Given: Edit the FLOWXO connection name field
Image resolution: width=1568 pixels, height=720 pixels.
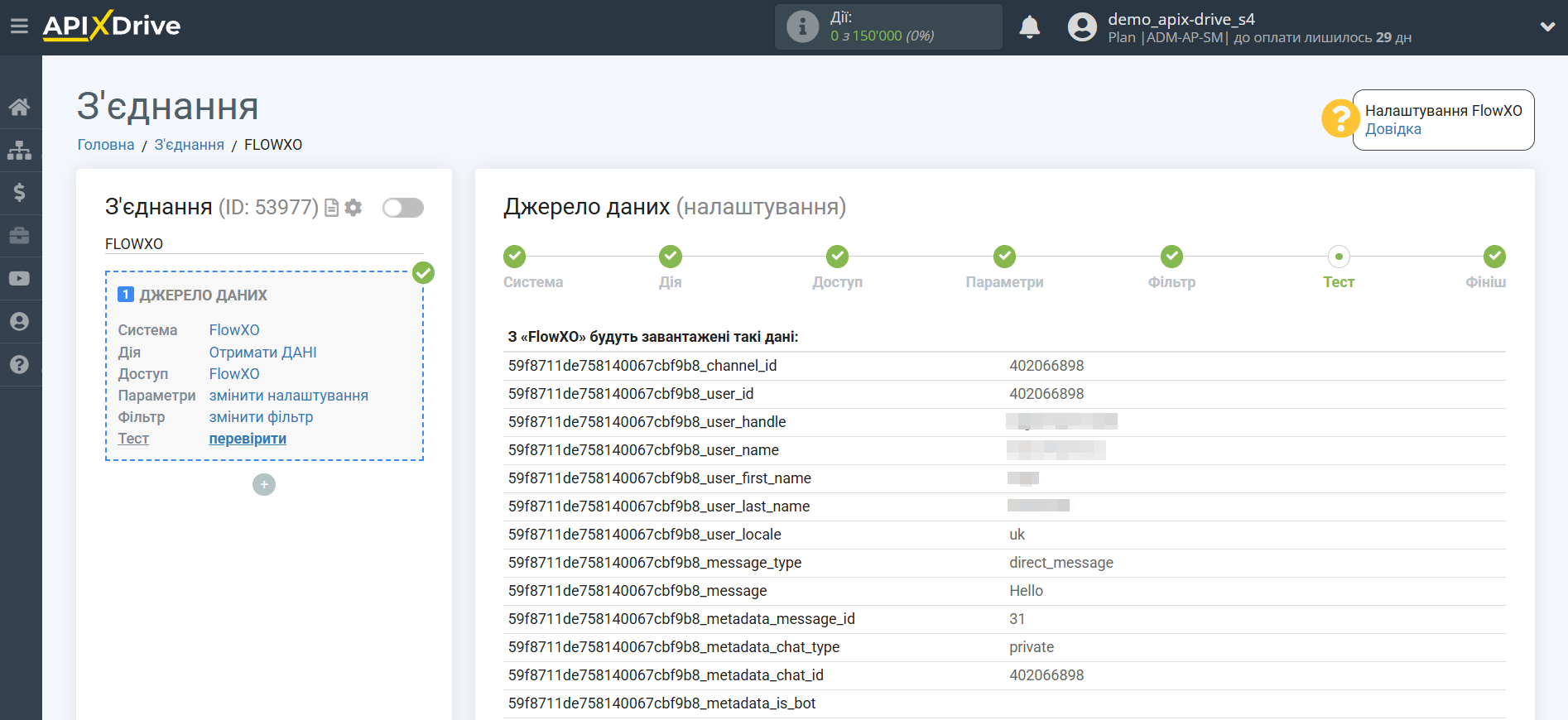Looking at the screenshot, I should click(x=264, y=244).
